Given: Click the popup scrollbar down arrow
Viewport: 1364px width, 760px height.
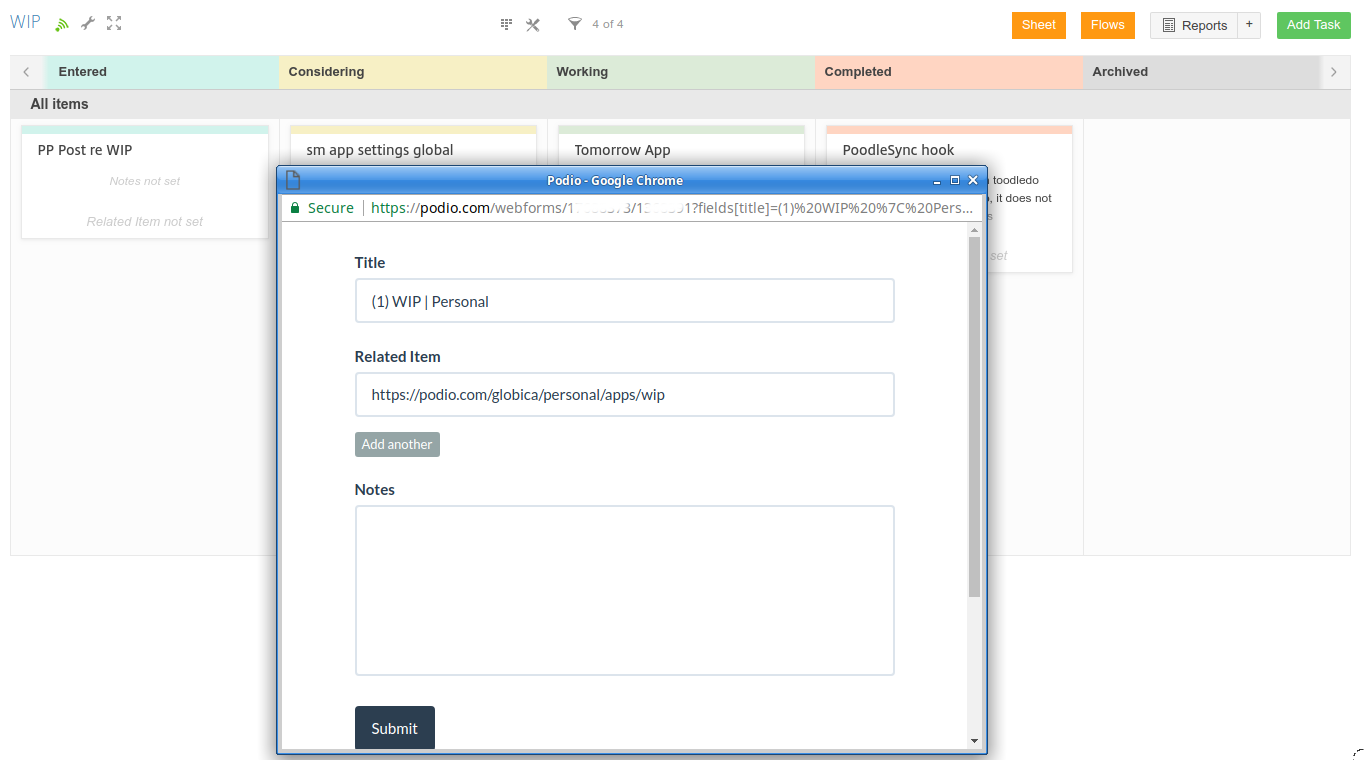Looking at the screenshot, I should point(974,741).
